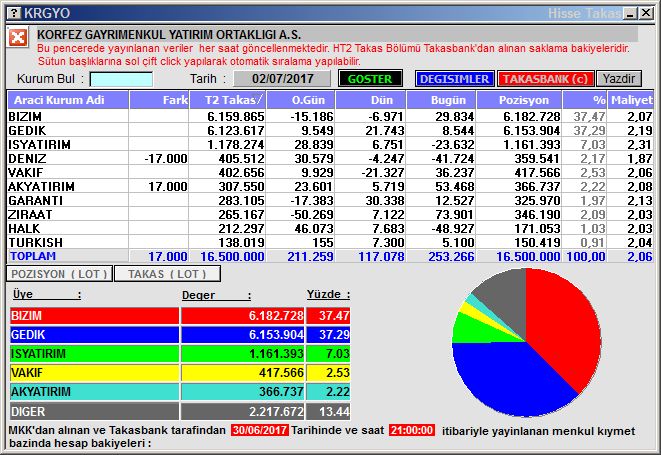
Task: Click DENIZ Fark value -17.000
Action: point(166,159)
